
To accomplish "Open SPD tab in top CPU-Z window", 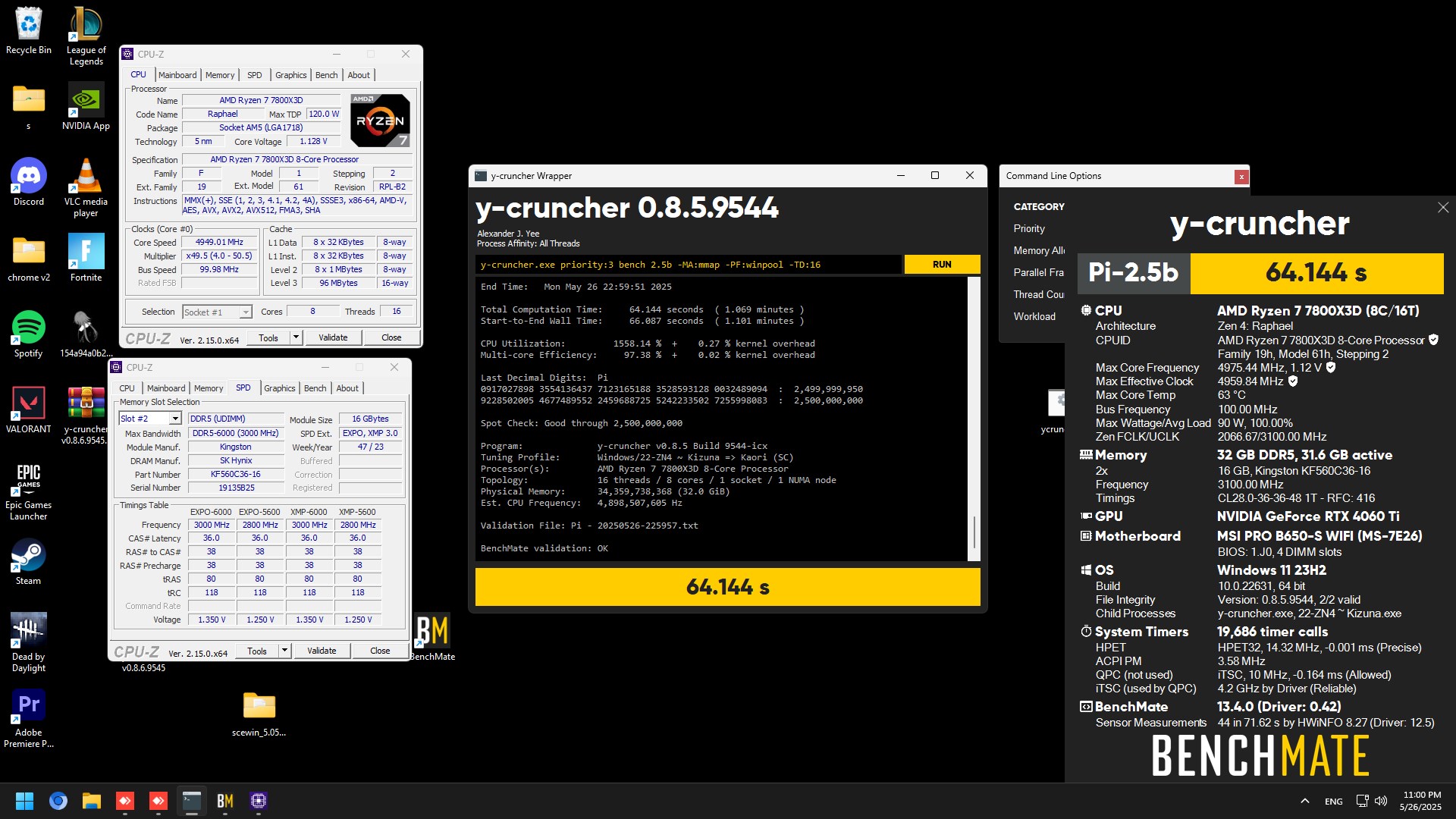I will 255,75.
